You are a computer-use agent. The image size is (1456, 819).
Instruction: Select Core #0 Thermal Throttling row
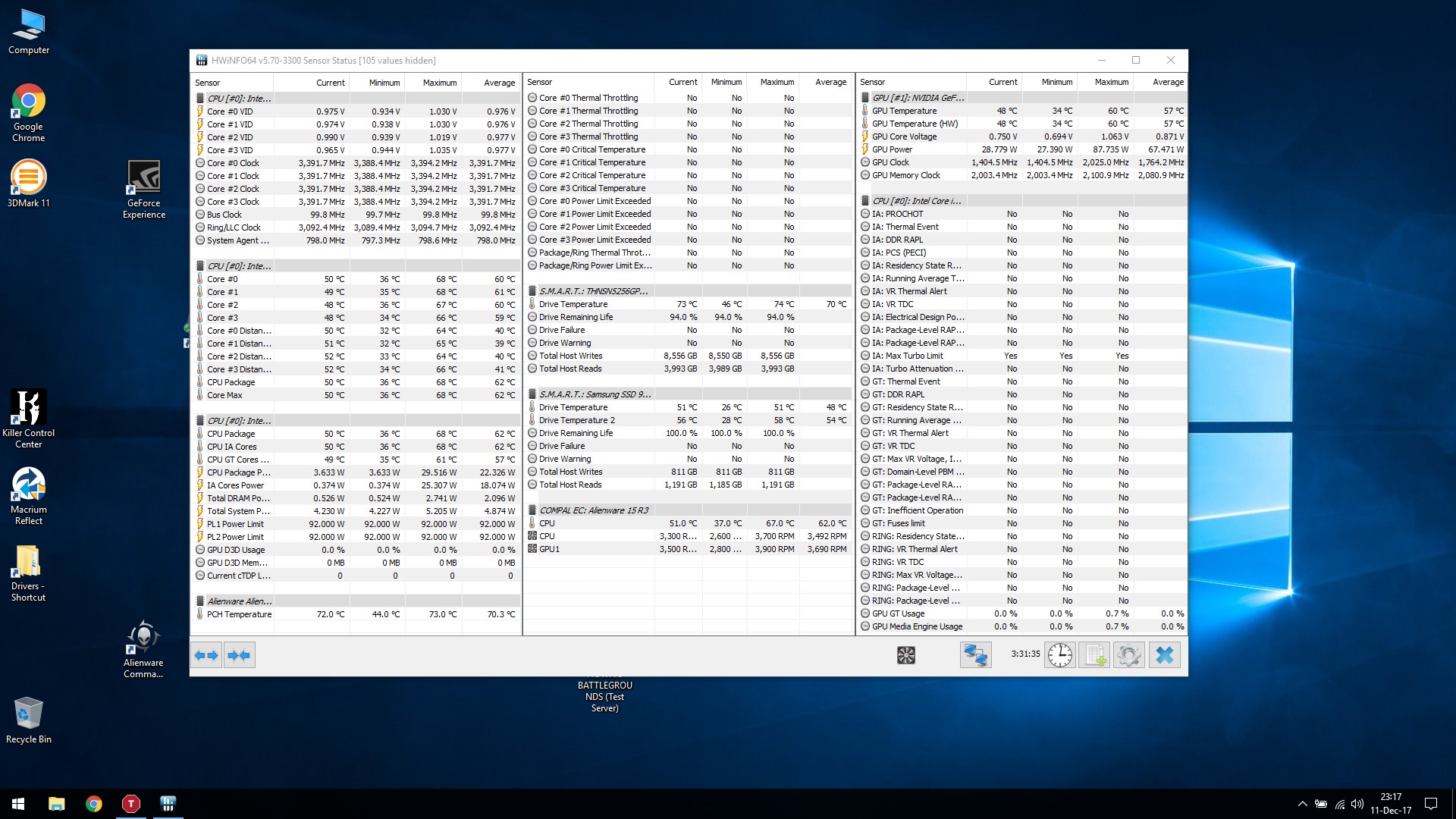689,98
